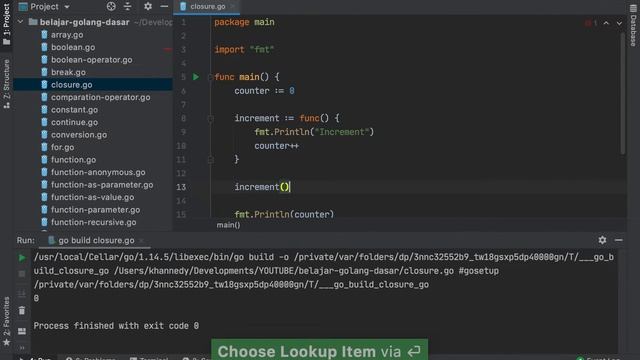
Task: Hide the Project panel with minus icon
Action: click(x=164, y=7)
